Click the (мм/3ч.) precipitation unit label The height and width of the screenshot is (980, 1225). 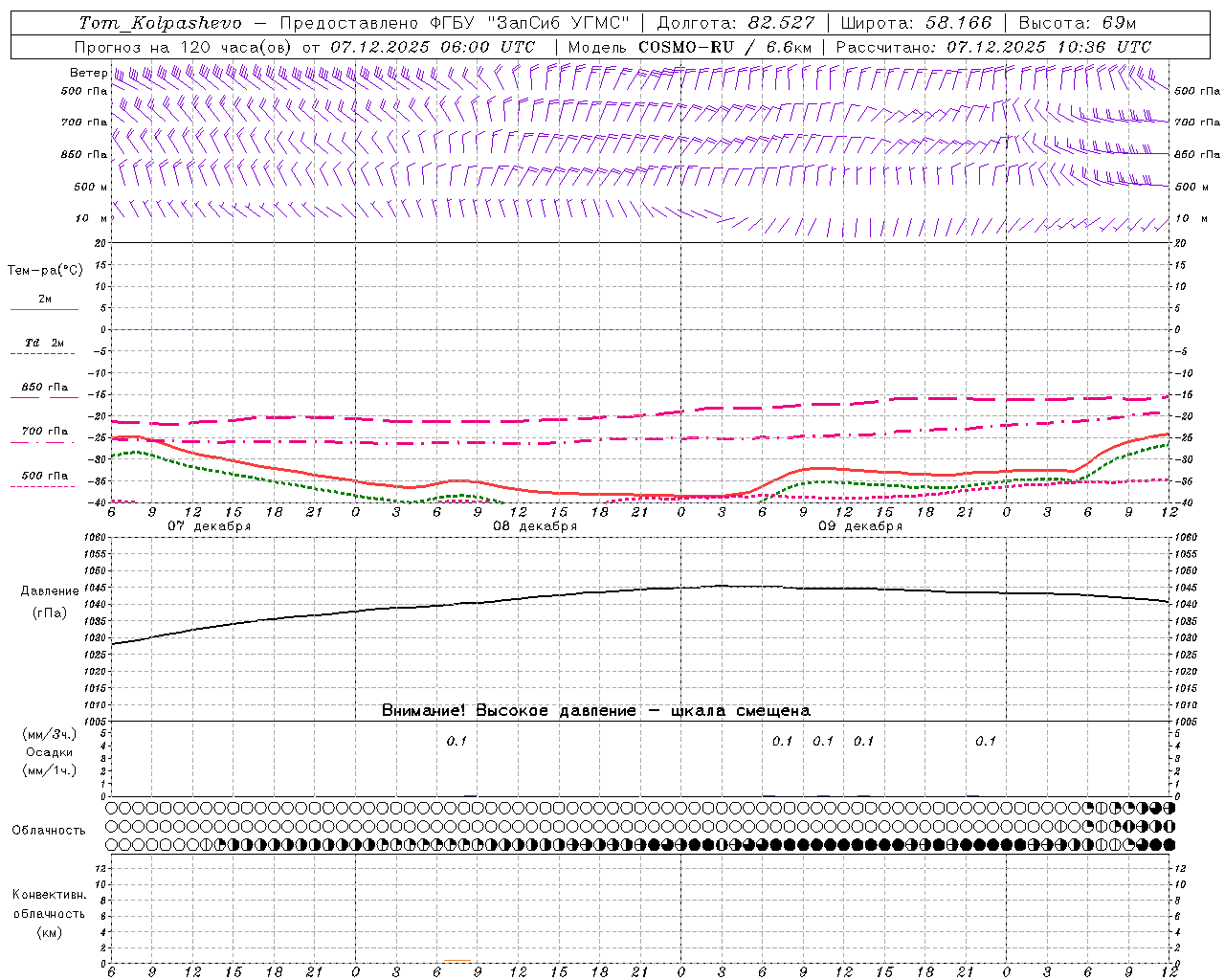[50, 734]
